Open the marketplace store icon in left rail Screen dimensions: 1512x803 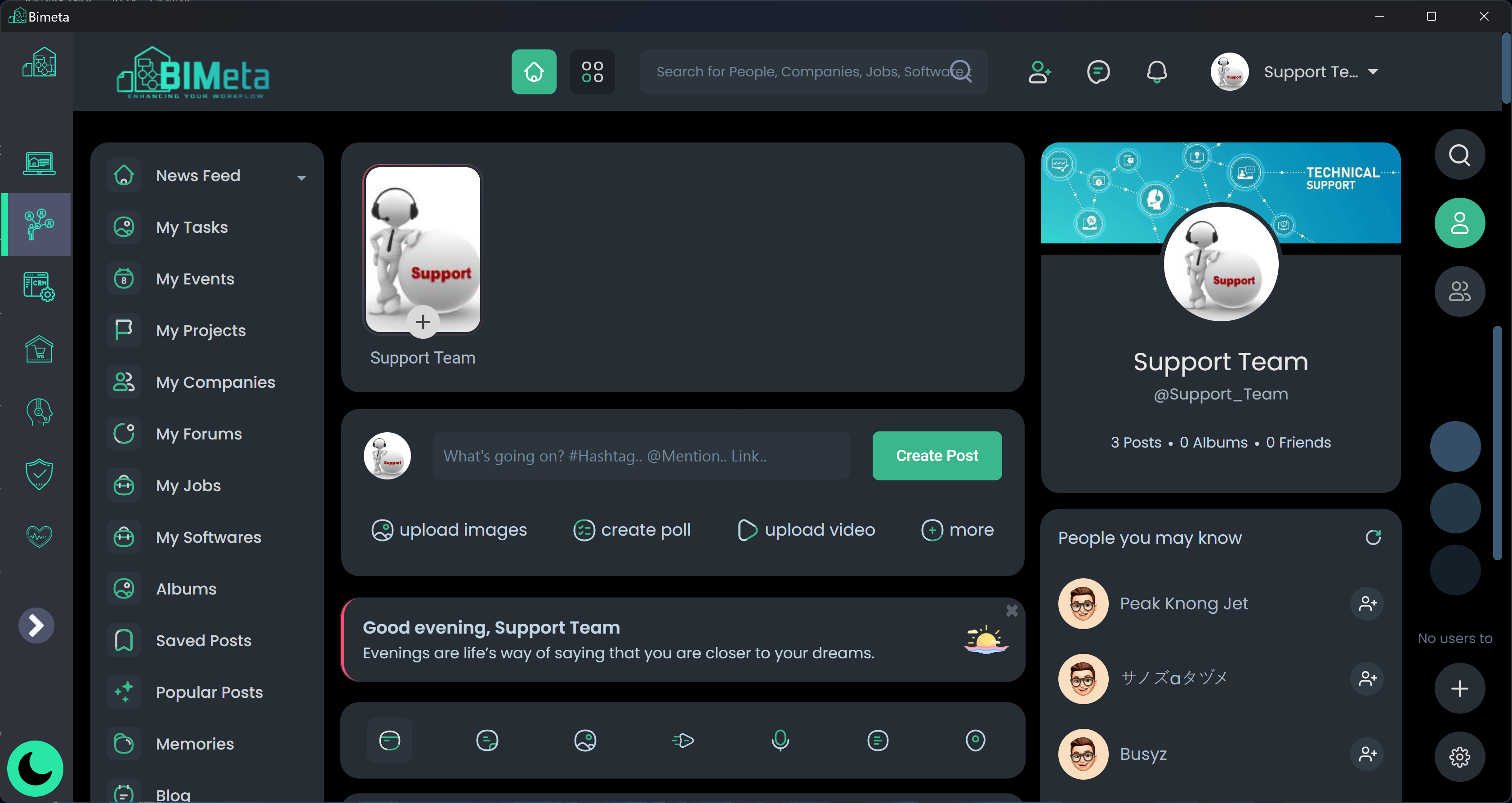click(39, 349)
